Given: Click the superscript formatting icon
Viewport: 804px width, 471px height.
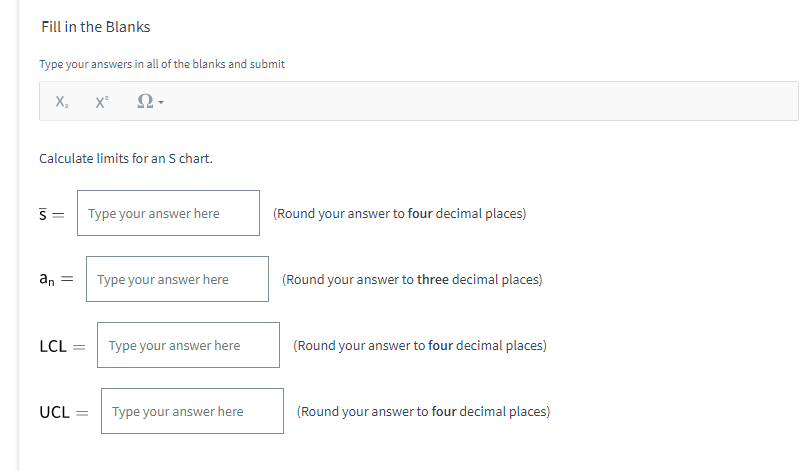Looking at the screenshot, I should 101,102.
